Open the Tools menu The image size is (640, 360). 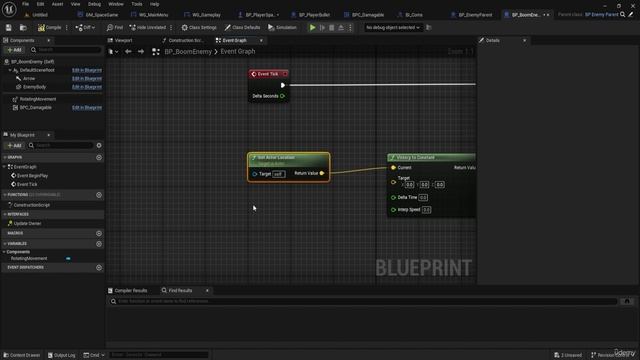137,4
